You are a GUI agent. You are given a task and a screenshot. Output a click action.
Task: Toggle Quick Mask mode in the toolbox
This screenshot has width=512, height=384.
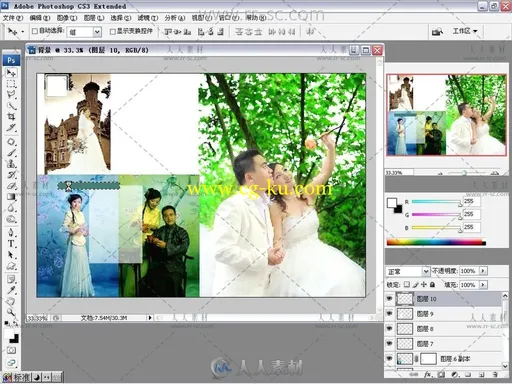11,350
